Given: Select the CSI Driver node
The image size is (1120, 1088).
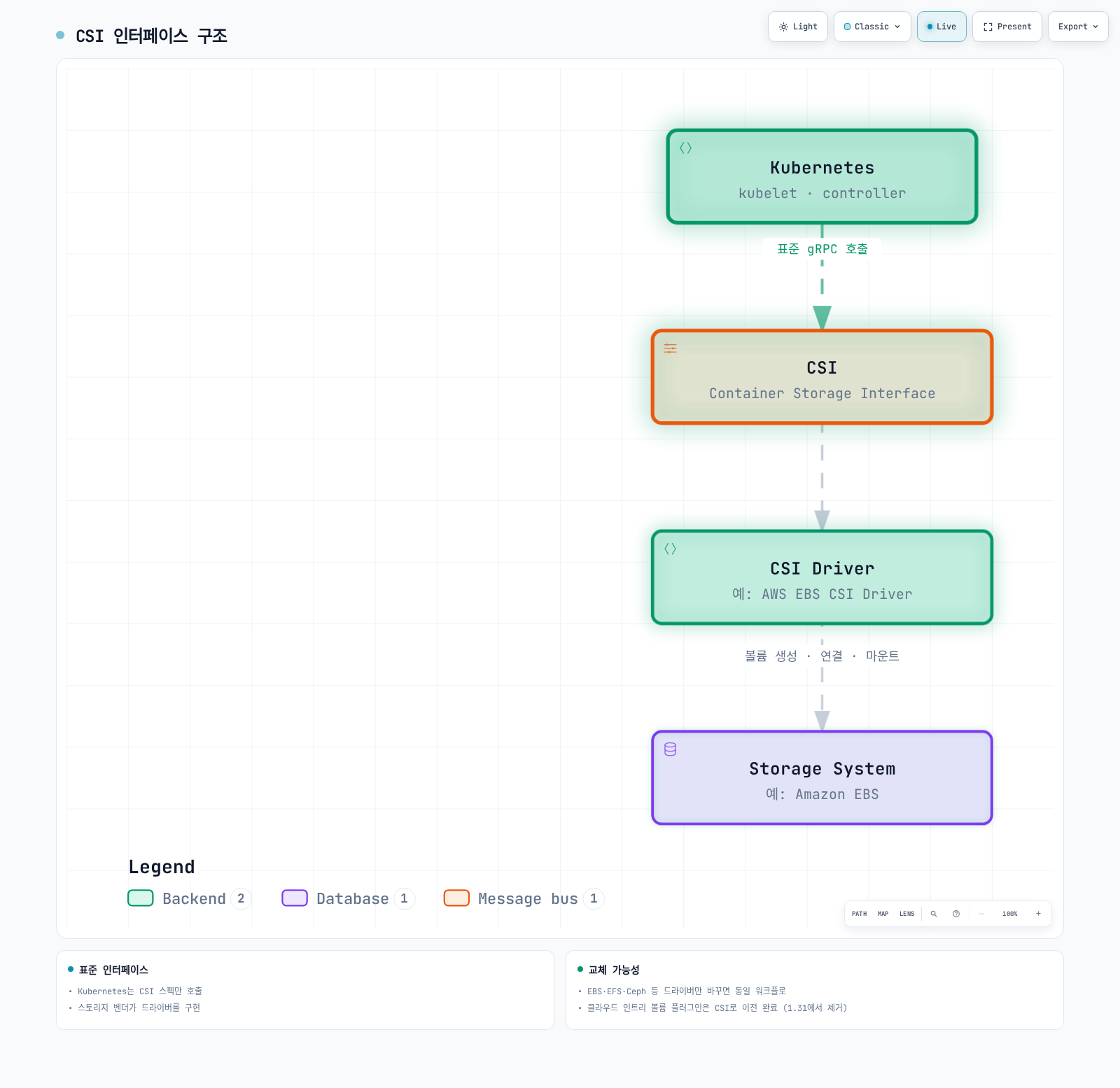Looking at the screenshot, I should [822, 577].
